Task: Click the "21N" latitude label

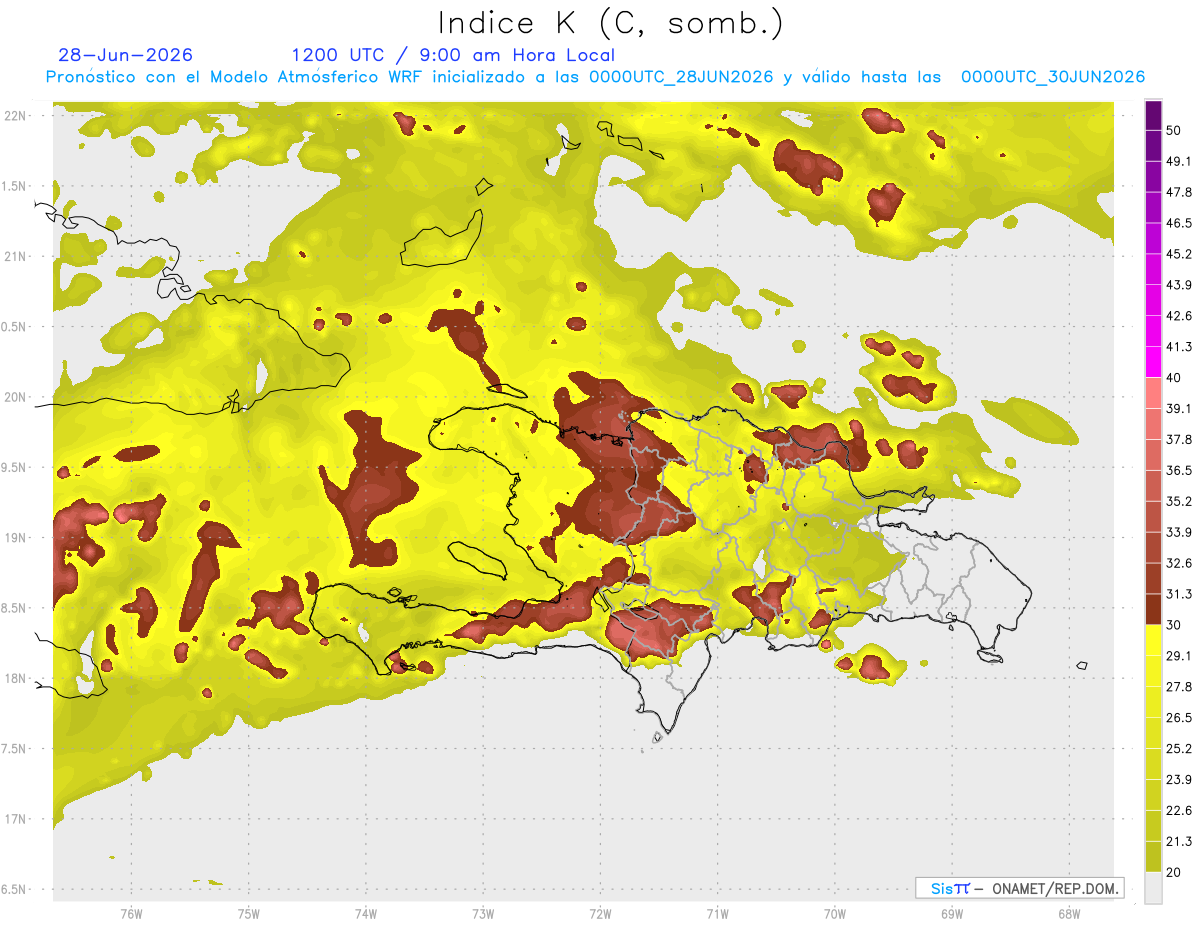Action: [16, 256]
